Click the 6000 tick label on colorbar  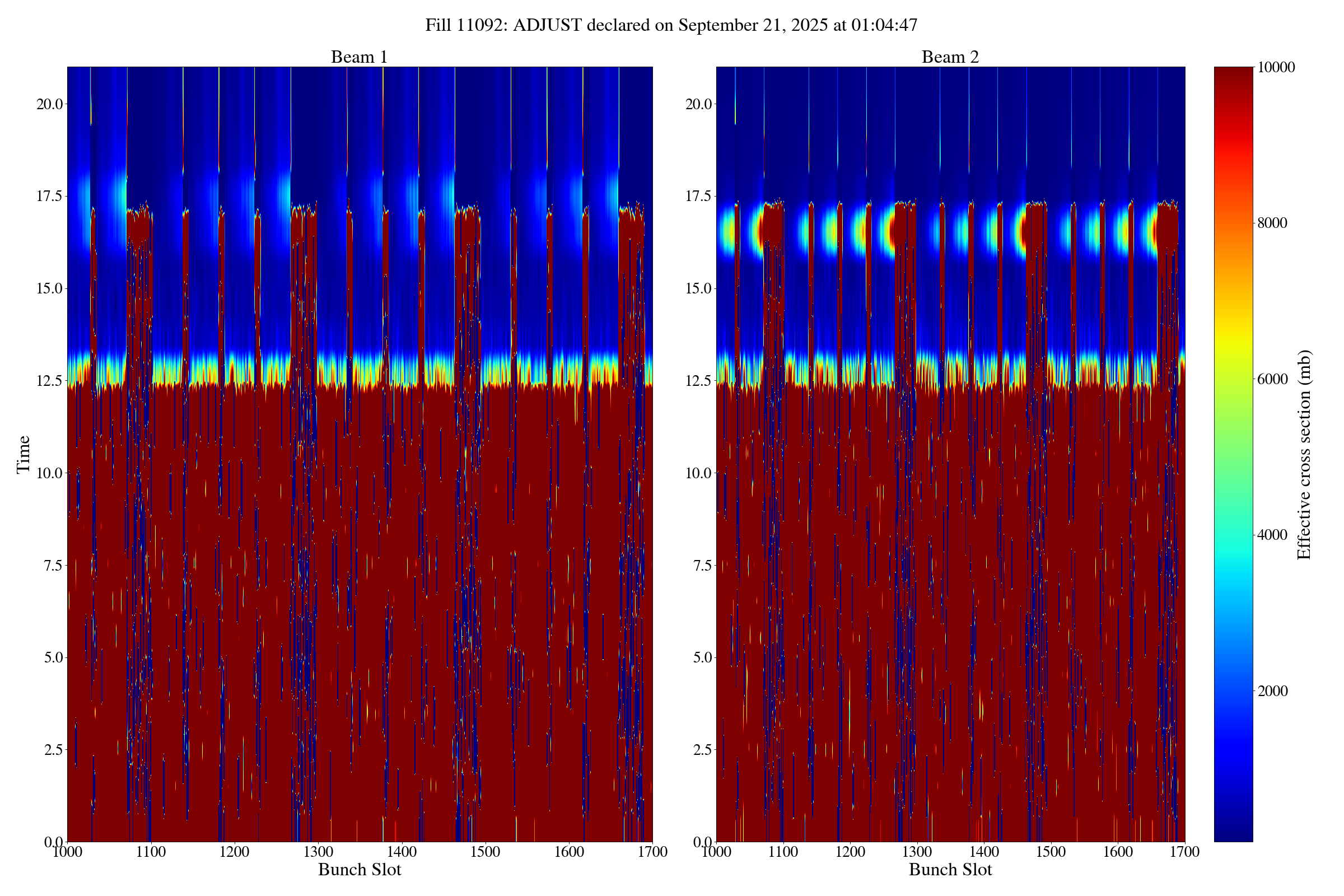(x=1272, y=380)
